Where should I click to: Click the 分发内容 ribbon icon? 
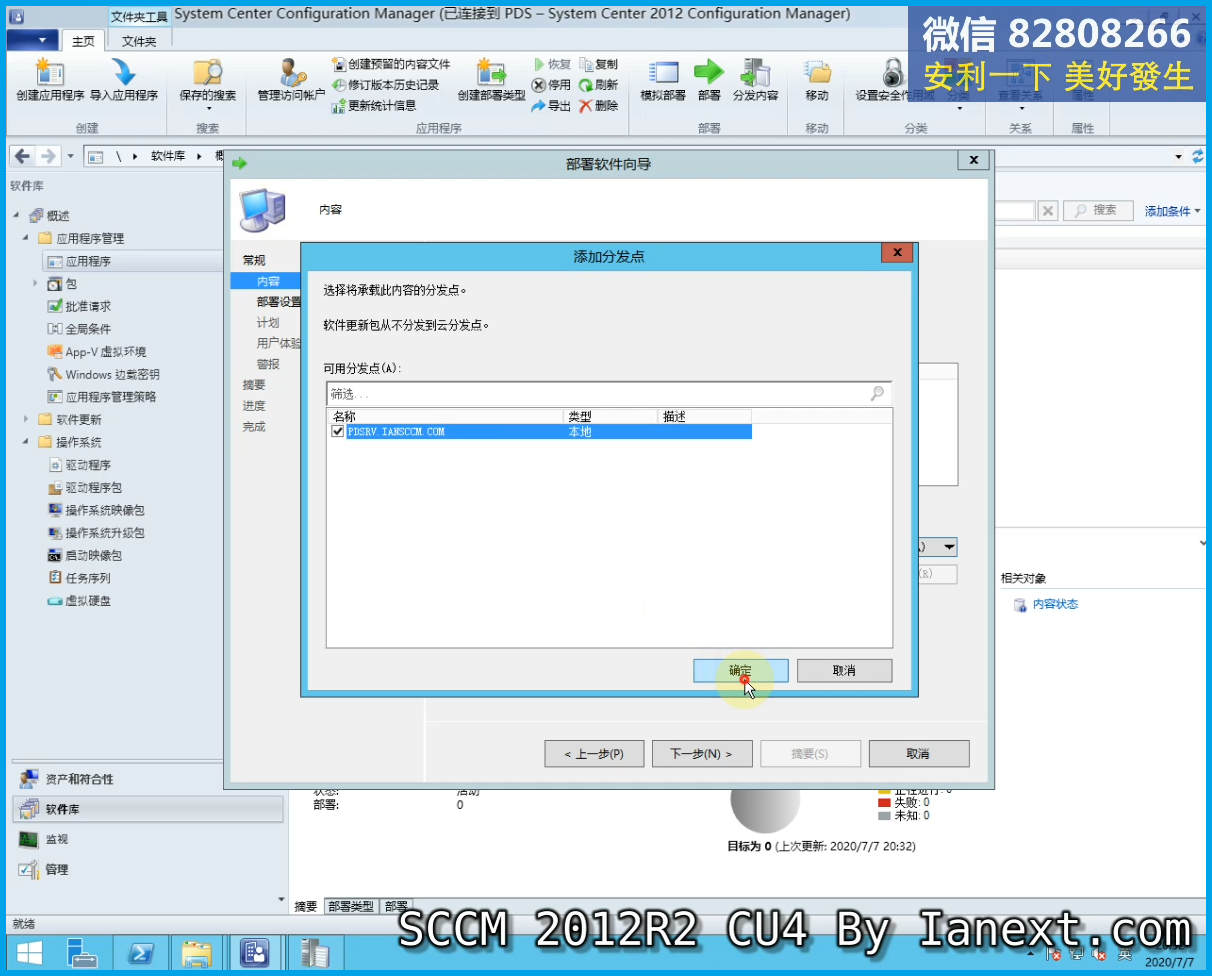point(755,80)
